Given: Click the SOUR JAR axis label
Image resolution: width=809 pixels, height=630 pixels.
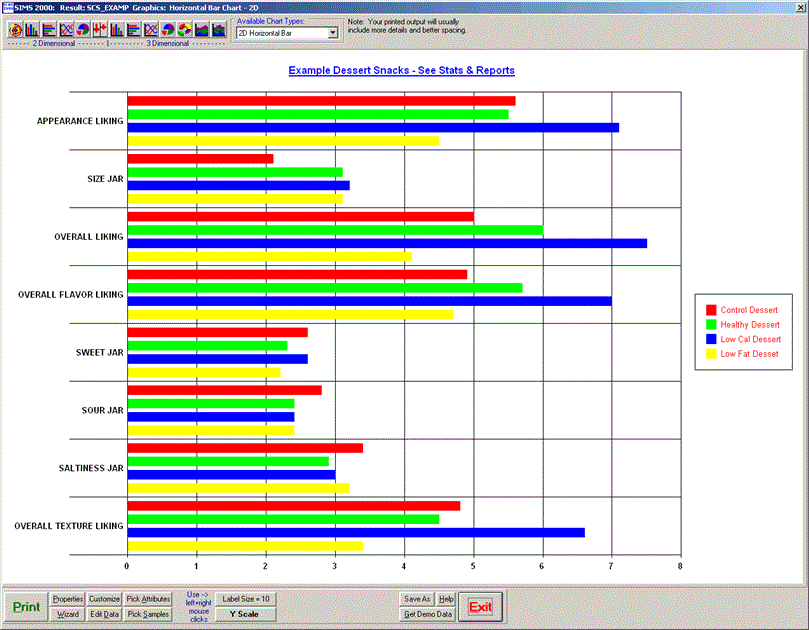Looking at the screenshot, I should coord(102,410).
